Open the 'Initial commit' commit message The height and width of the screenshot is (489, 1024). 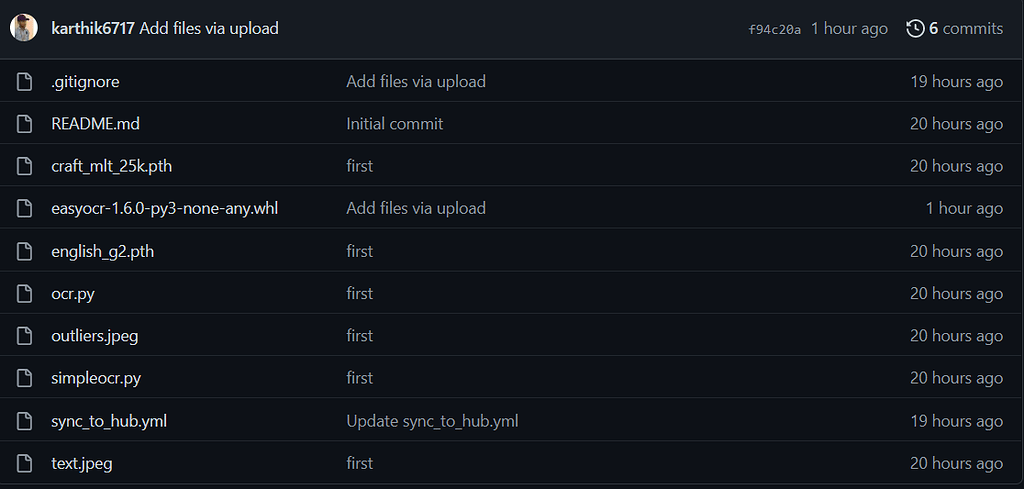394,124
